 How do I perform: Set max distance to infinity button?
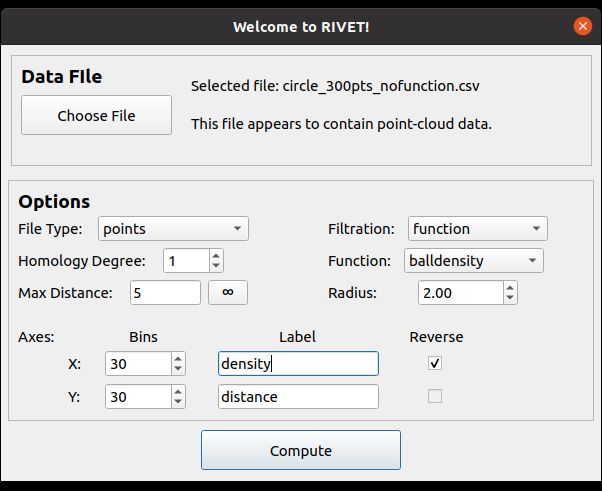pos(228,293)
